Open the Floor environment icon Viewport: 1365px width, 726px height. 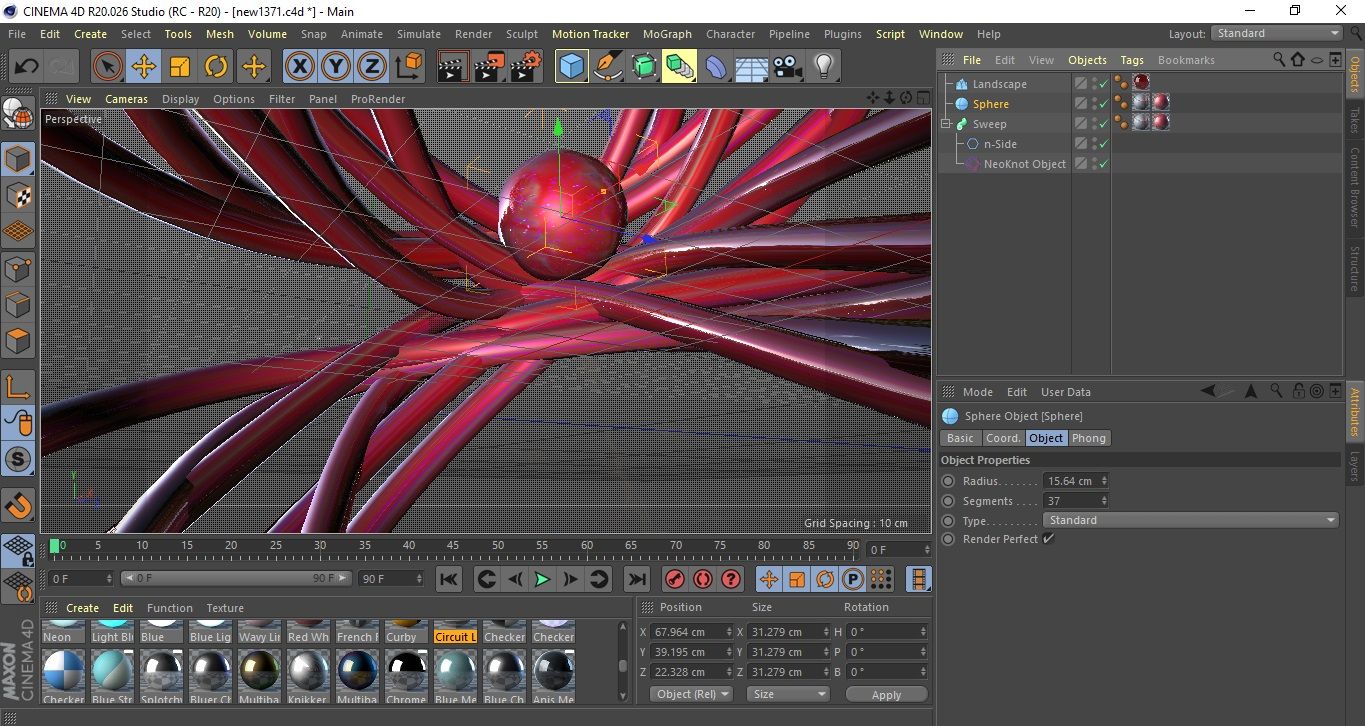(x=752, y=67)
